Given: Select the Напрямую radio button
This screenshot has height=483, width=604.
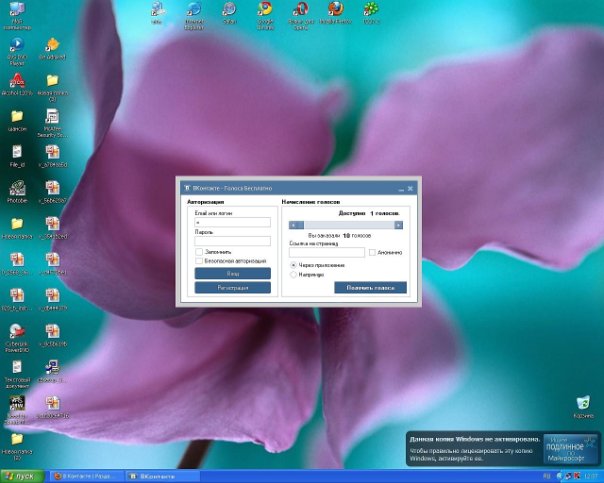Looking at the screenshot, I should point(293,273).
